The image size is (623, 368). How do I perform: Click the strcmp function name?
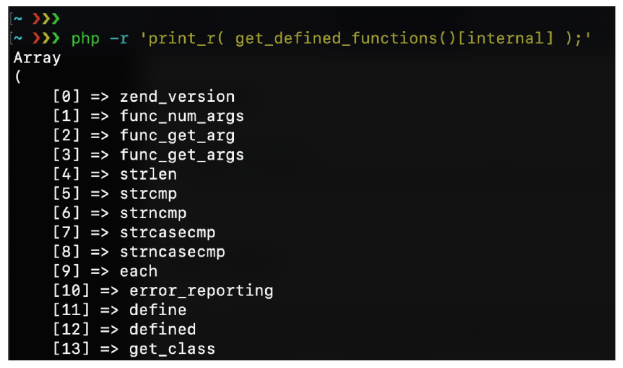pyautogui.click(x=148, y=194)
